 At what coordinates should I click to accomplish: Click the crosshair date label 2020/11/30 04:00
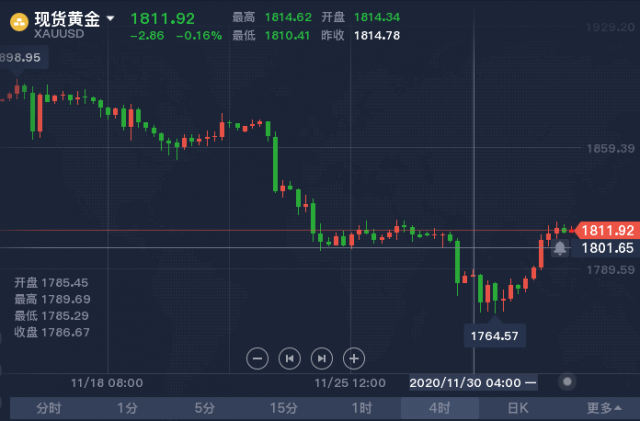473,383
